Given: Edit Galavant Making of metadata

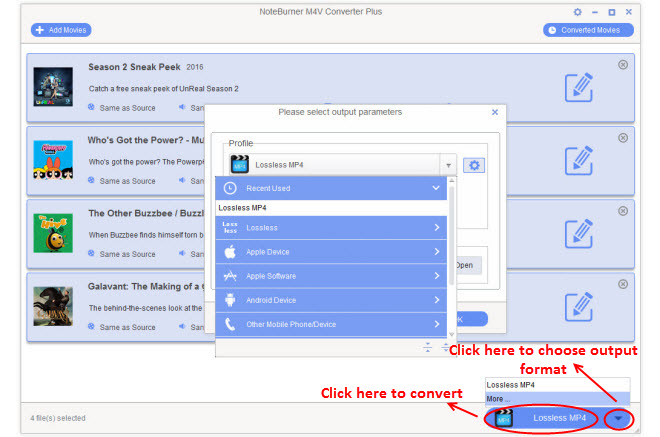Looking at the screenshot, I should tap(579, 306).
